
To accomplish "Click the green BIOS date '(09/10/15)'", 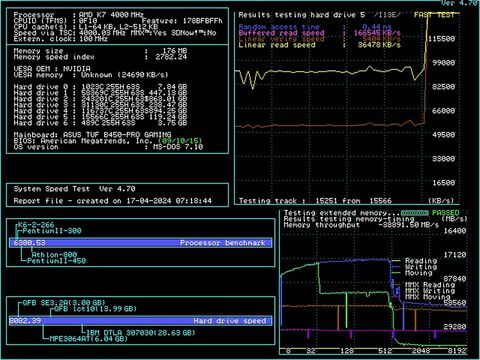I will (x=180, y=141).
